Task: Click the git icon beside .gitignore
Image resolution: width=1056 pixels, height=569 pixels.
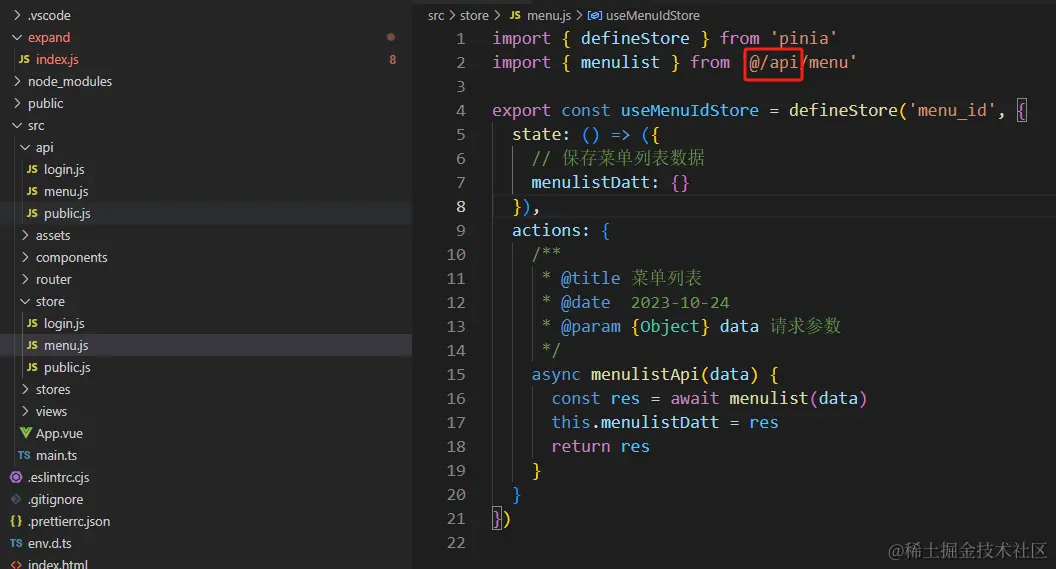Action: tap(16, 499)
